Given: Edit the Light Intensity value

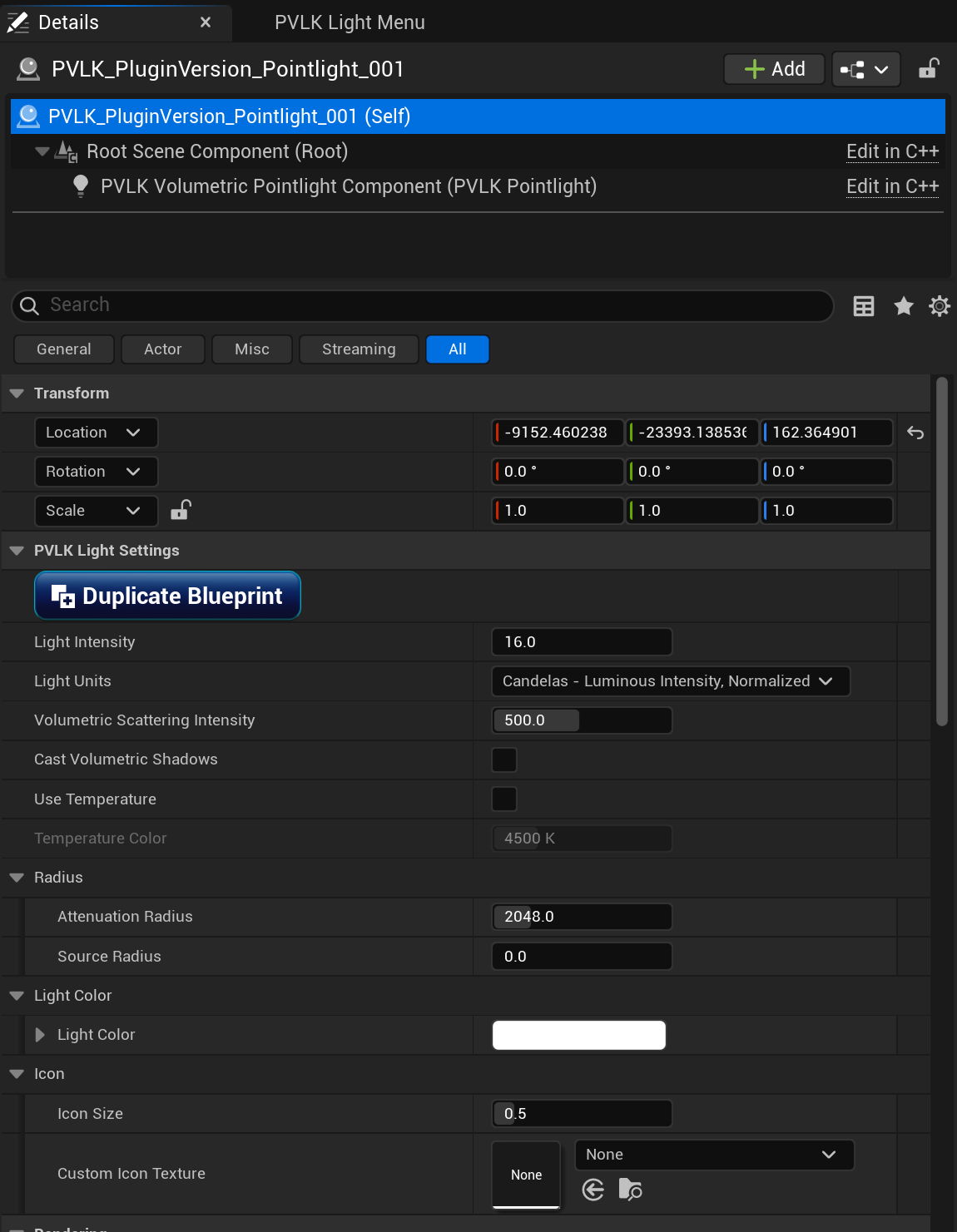Looking at the screenshot, I should (582, 642).
